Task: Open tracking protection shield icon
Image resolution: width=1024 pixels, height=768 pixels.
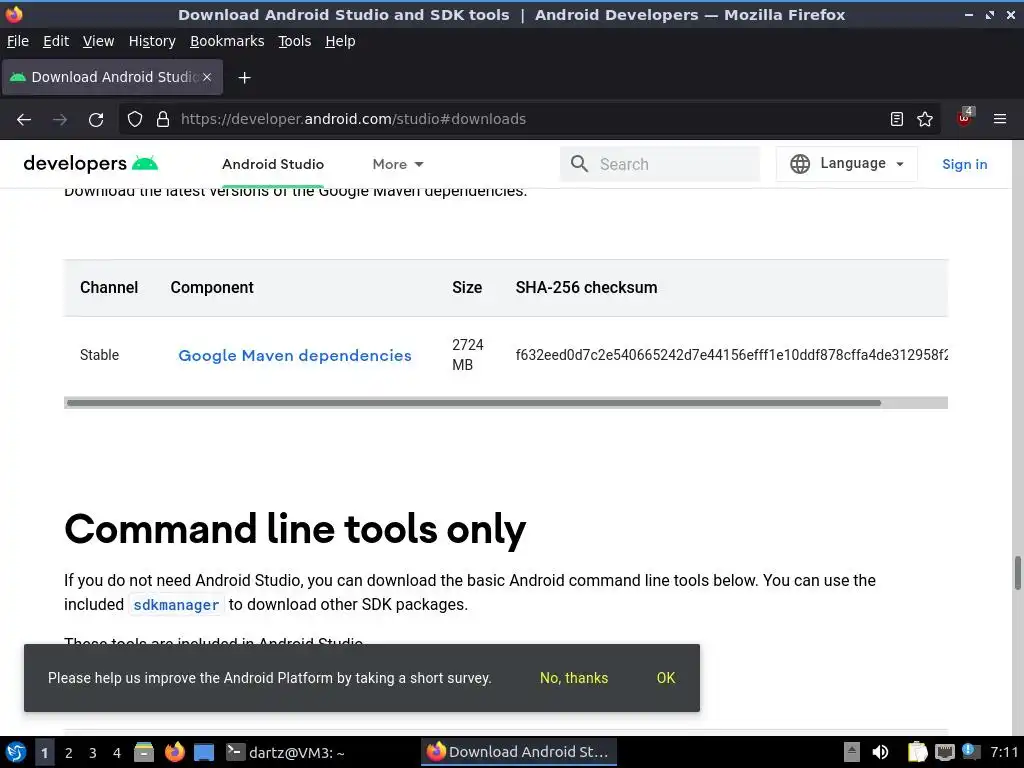Action: [135, 120]
